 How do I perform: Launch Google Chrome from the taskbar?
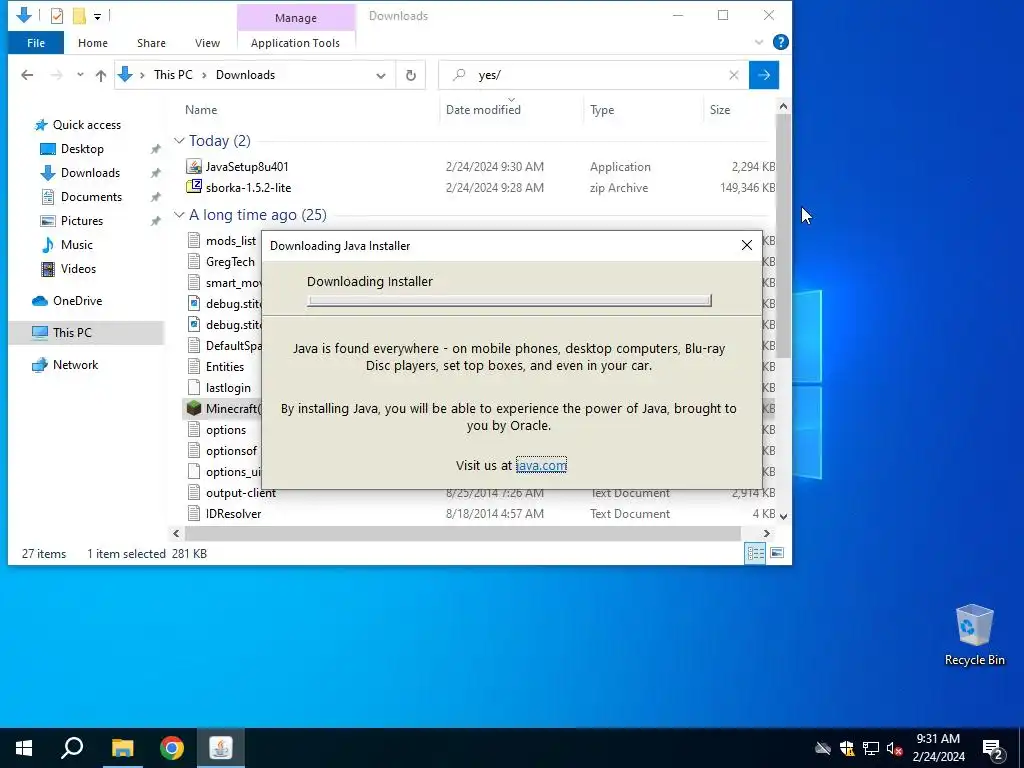coord(172,748)
